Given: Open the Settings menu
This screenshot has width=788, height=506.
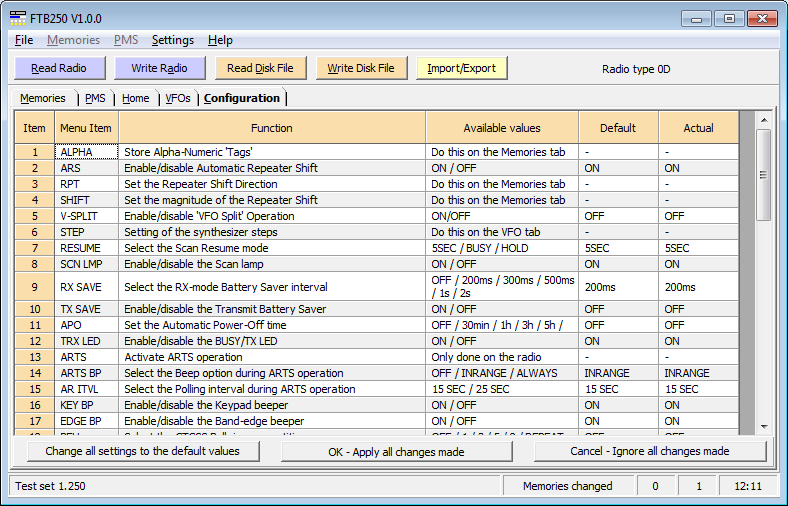Looking at the screenshot, I should 172,40.
